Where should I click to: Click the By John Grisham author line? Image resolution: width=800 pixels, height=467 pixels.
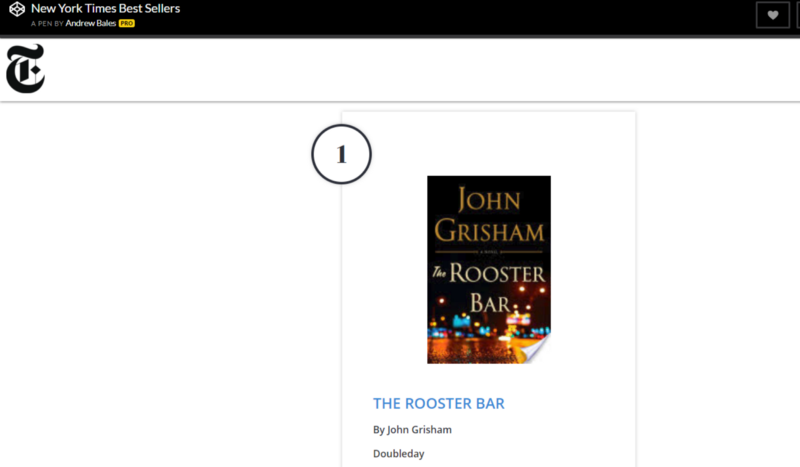412,430
